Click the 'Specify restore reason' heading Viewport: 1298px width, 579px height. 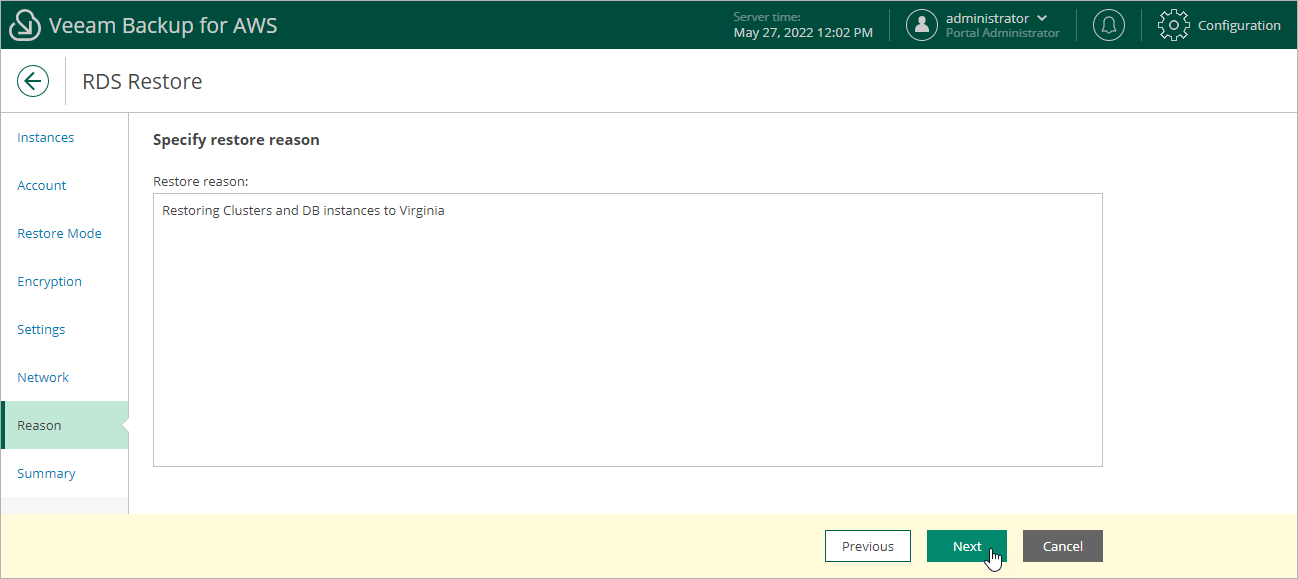click(236, 140)
